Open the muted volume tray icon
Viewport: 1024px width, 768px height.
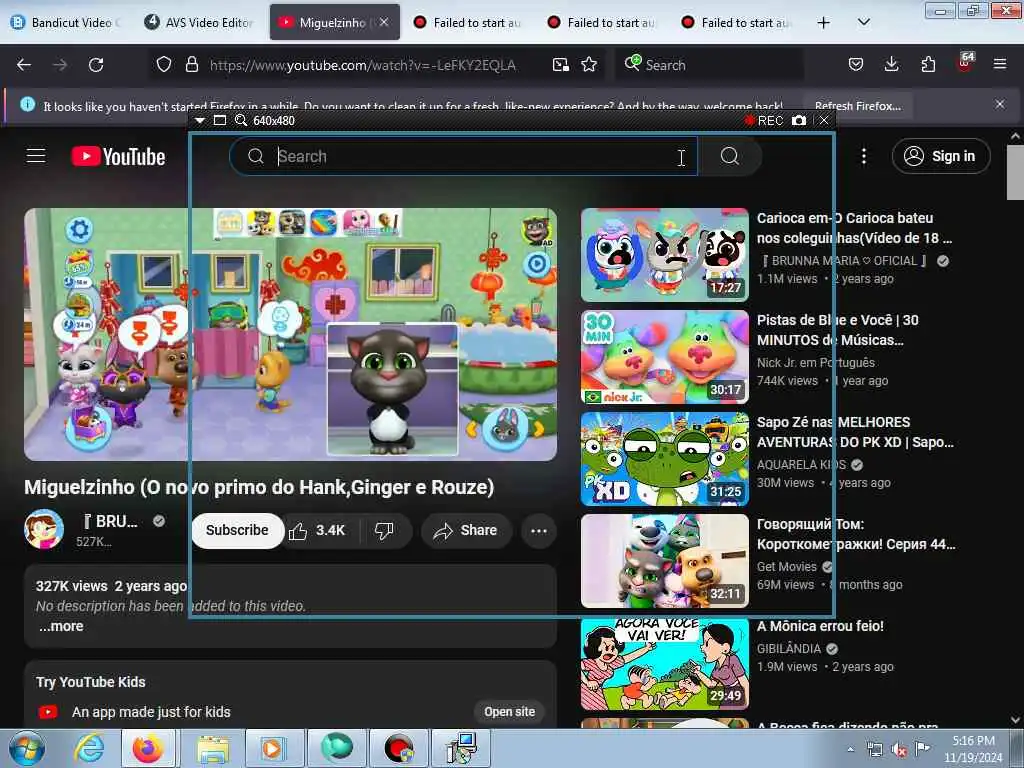(x=899, y=750)
